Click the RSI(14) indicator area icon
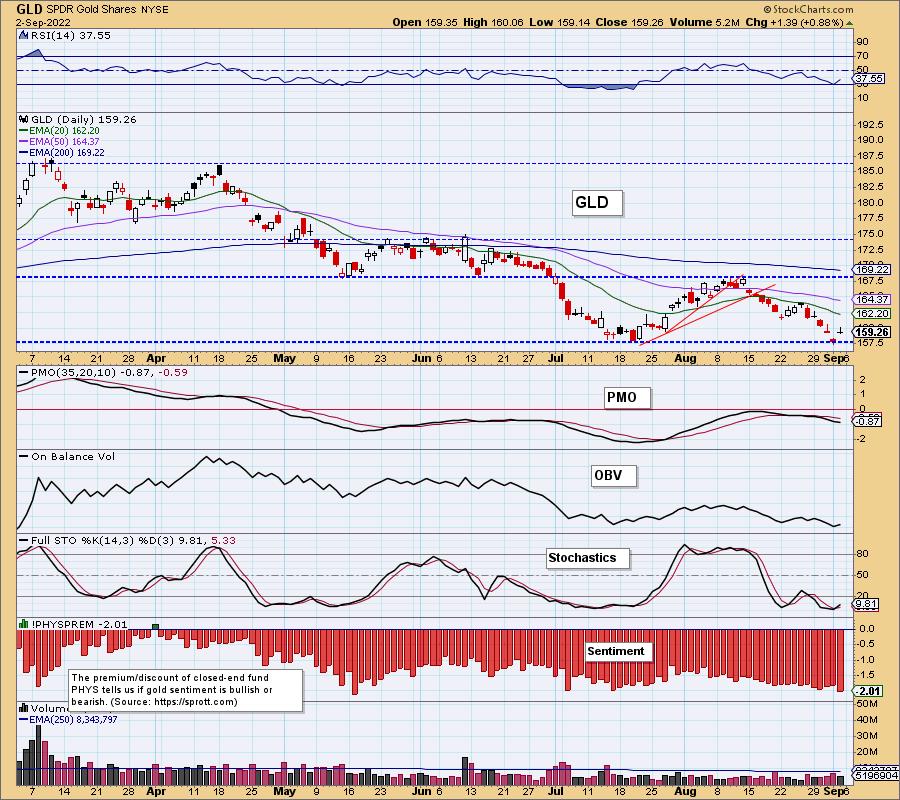 [x=23, y=35]
